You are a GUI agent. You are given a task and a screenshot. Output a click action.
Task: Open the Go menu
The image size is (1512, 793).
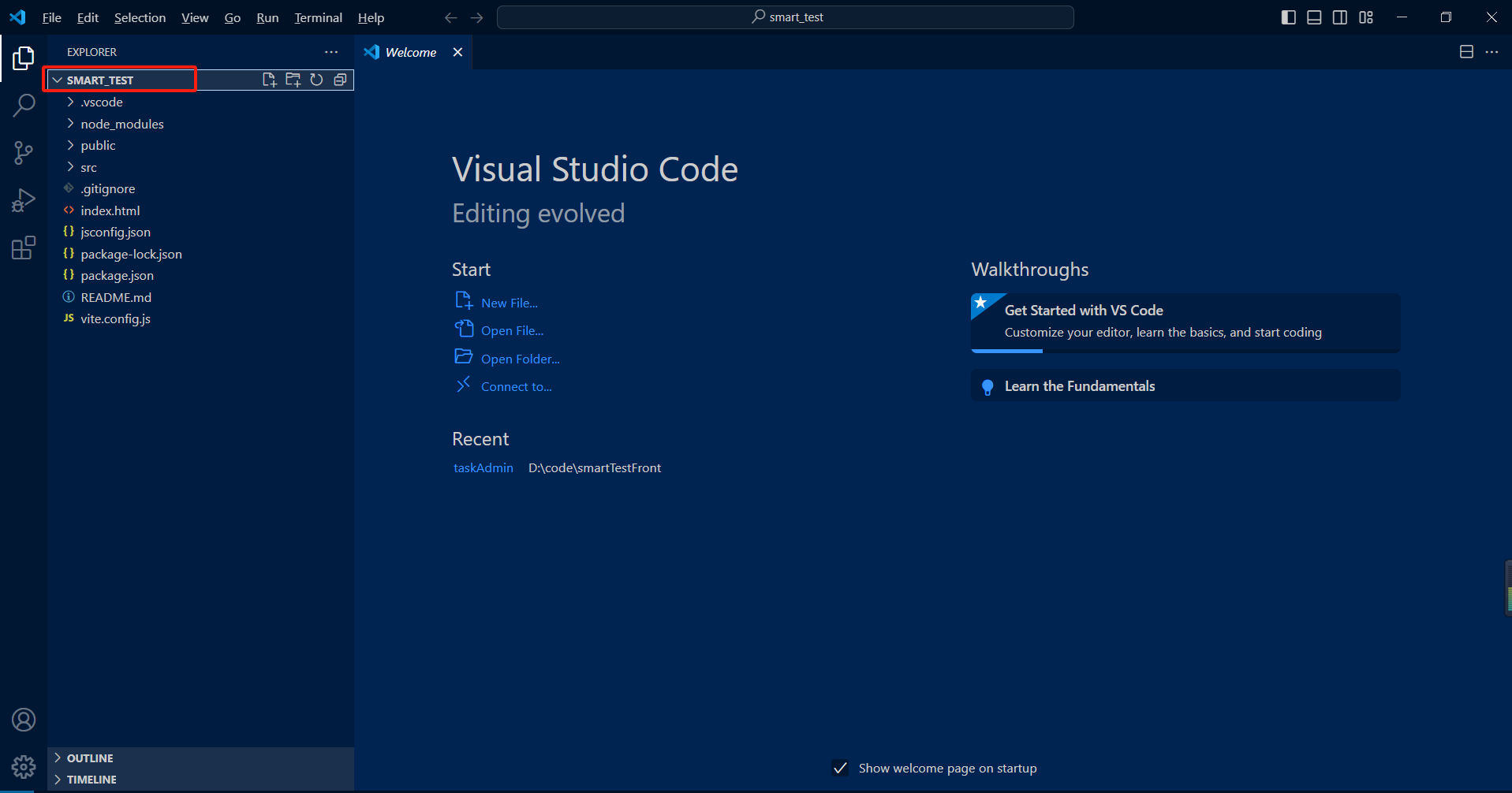[x=232, y=17]
